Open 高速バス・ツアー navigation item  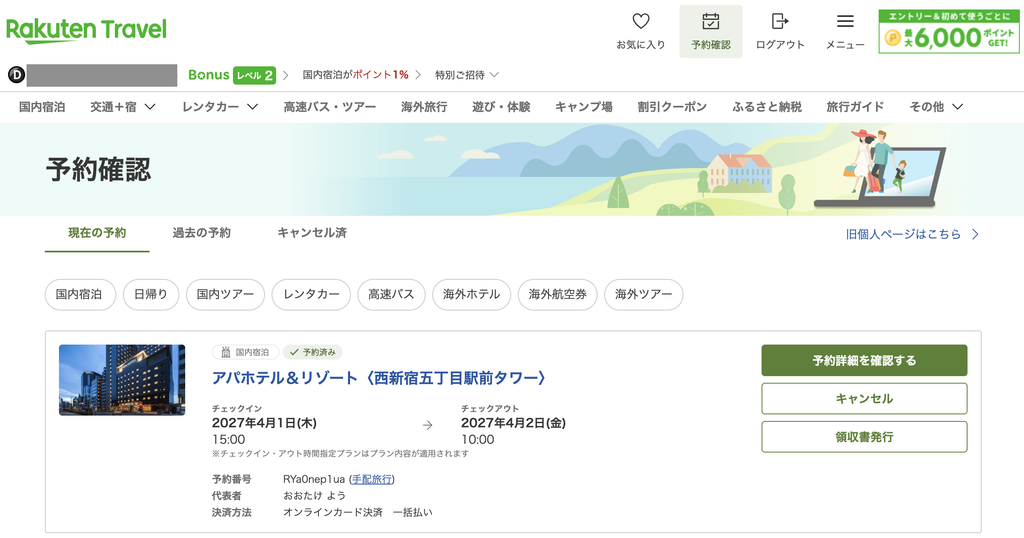coord(330,106)
